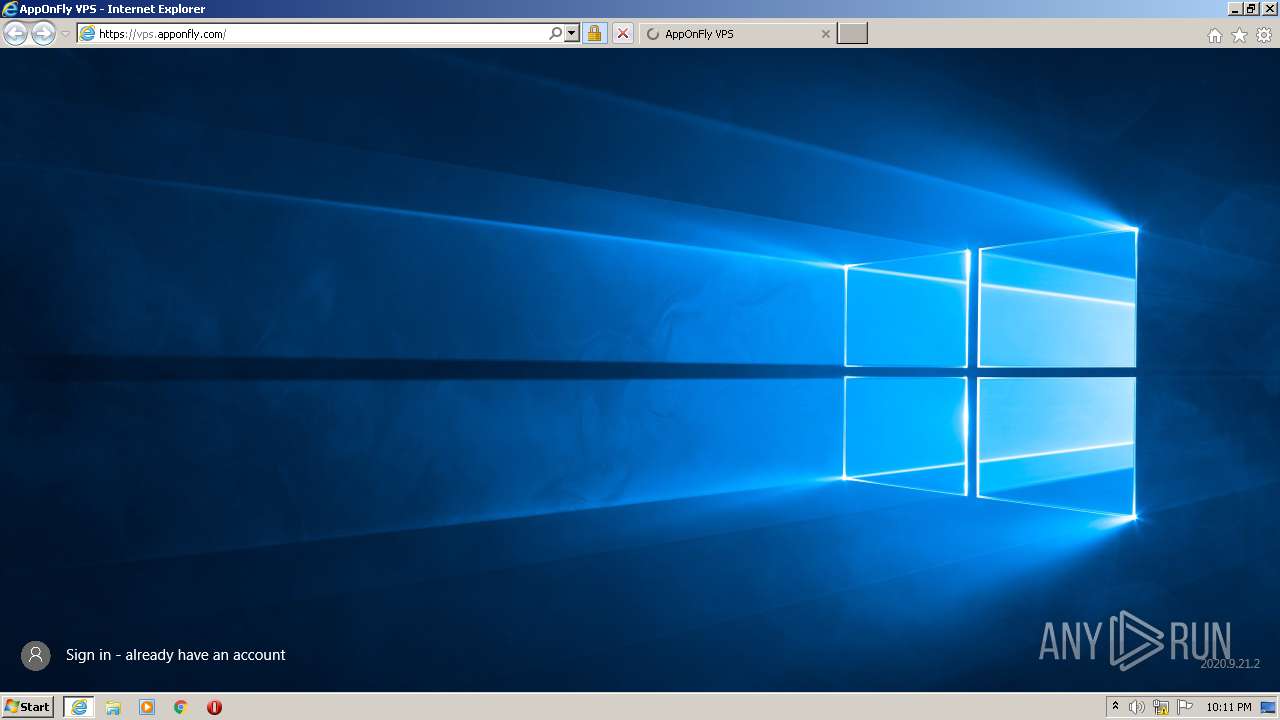
Task: Show hidden tray icons arrow
Action: pyautogui.click(x=1115, y=707)
